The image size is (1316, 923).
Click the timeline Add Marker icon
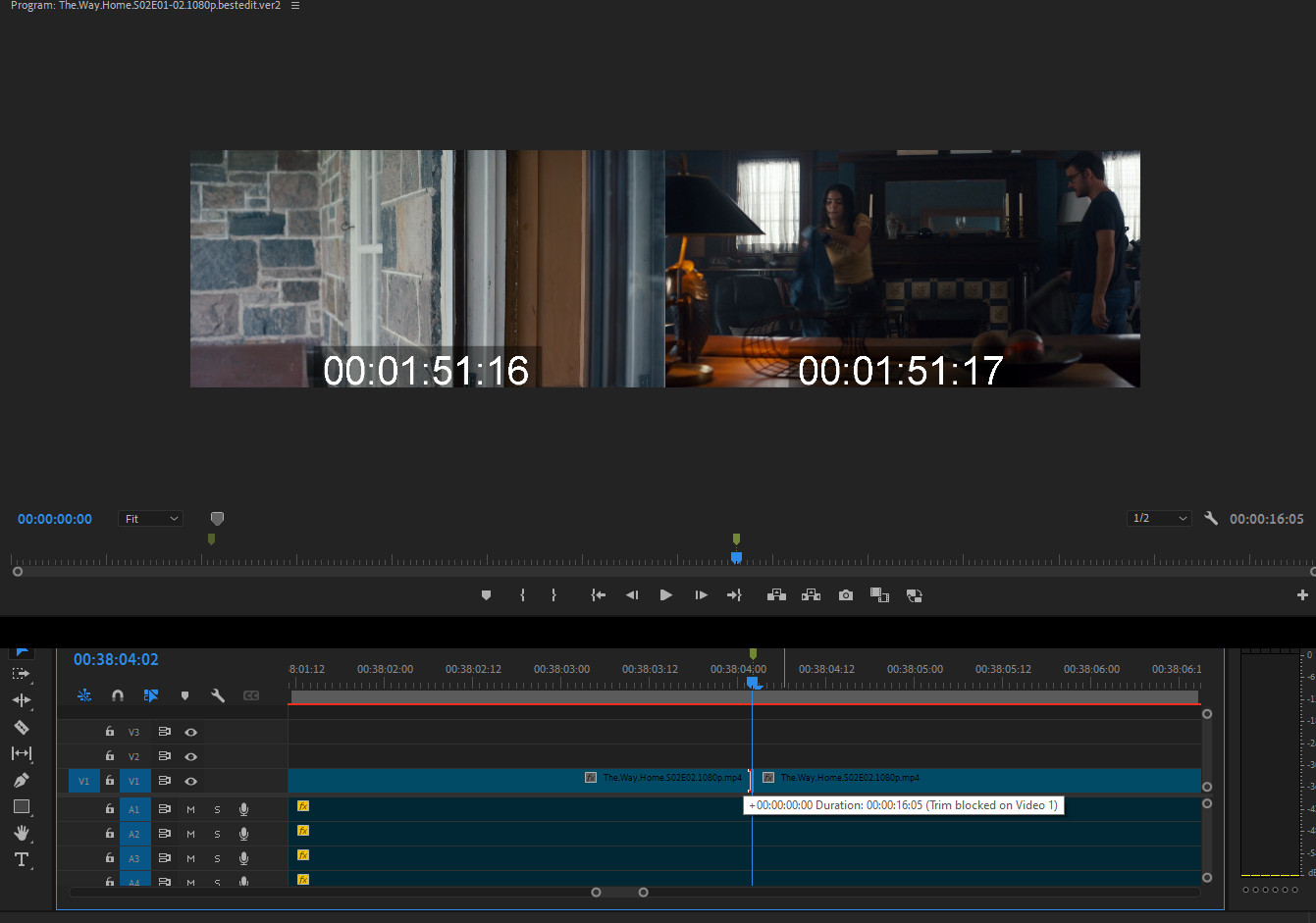184,695
